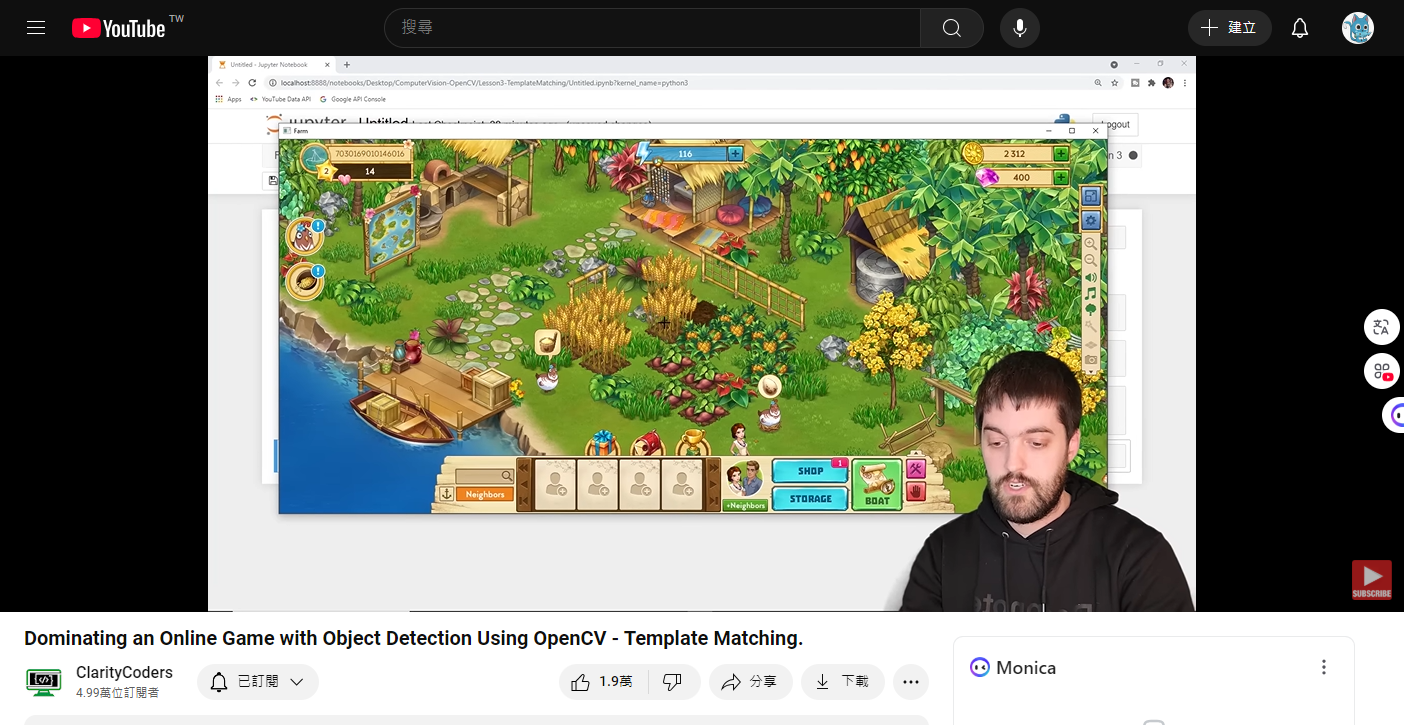Download the video with 下載 button
The height and width of the screenshot is (725, 1404).
[x=842, y=682]
